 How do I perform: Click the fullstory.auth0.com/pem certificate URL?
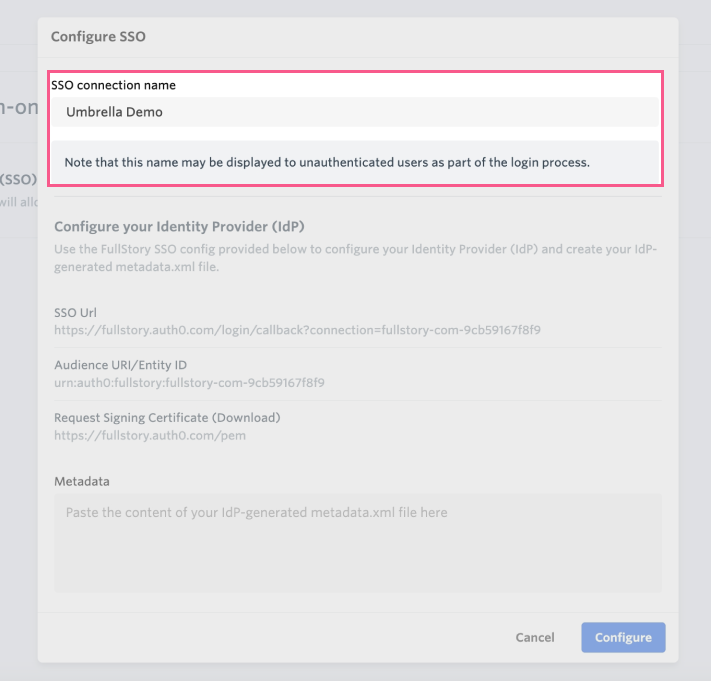(x=150, y=435)
